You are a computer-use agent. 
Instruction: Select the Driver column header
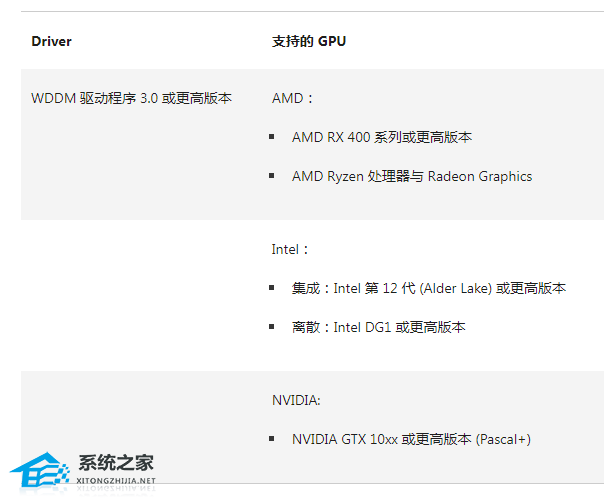[52, 41]
